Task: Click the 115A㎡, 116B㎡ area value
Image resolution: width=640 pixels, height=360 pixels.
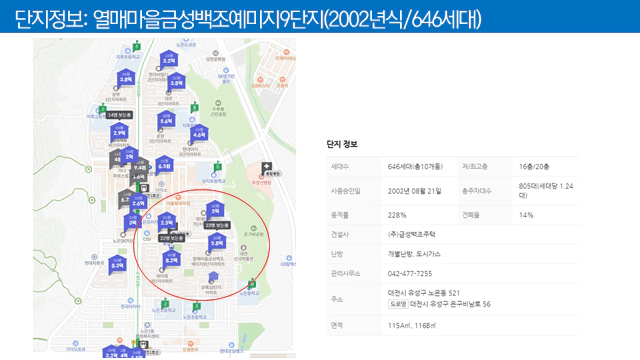Action: point(412,326)
